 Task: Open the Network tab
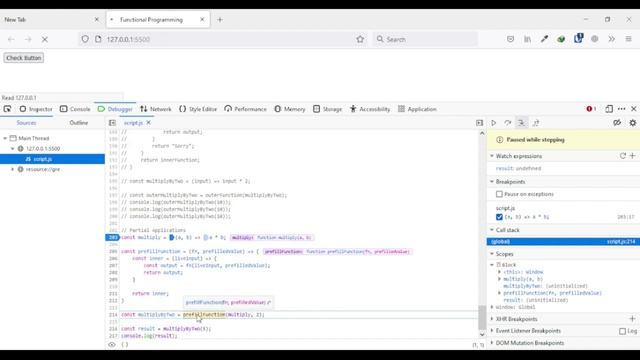tap(156, 109)
